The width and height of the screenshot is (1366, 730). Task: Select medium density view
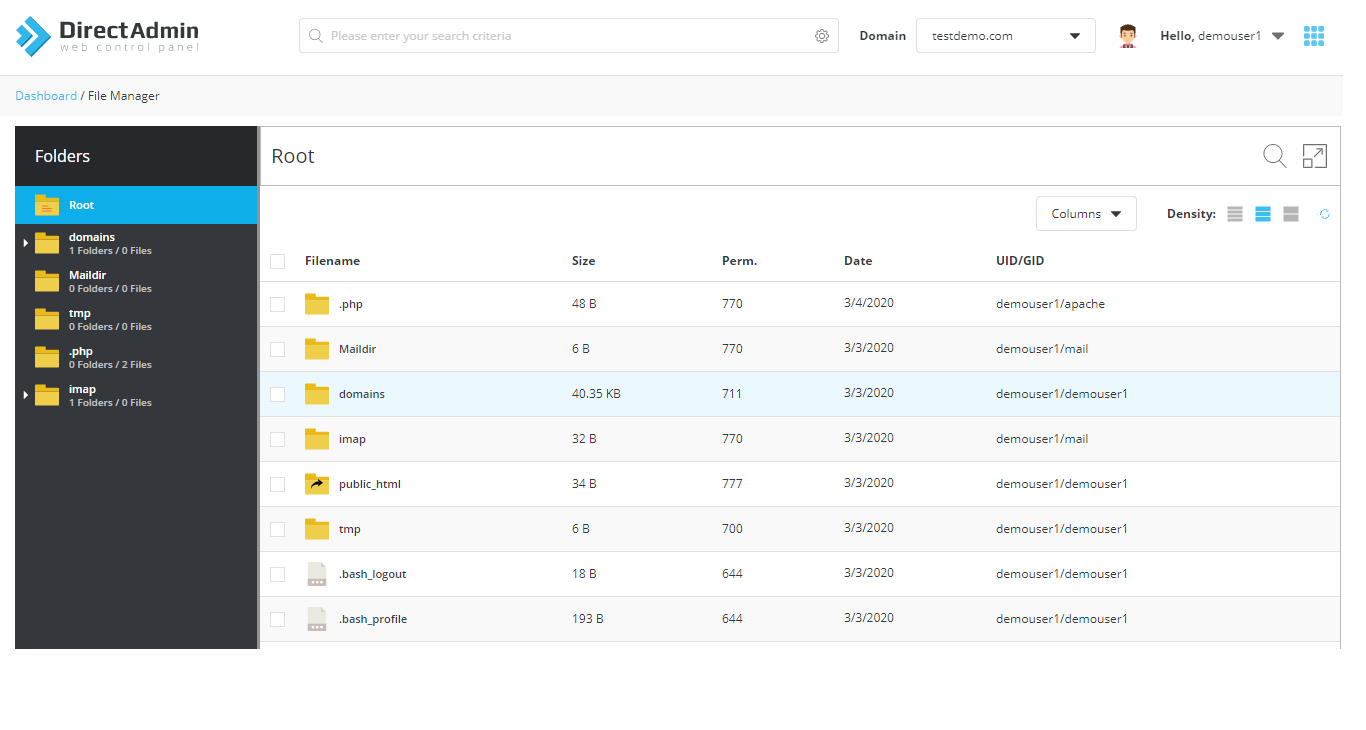tap(1263, 214)
